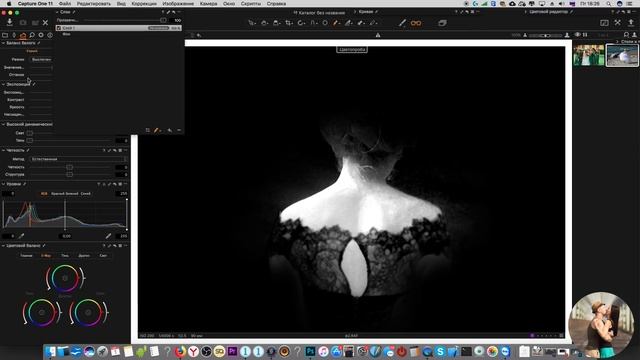Open the Справка menu
This screenshot has width=640, height=360.
tap(276, 3)
